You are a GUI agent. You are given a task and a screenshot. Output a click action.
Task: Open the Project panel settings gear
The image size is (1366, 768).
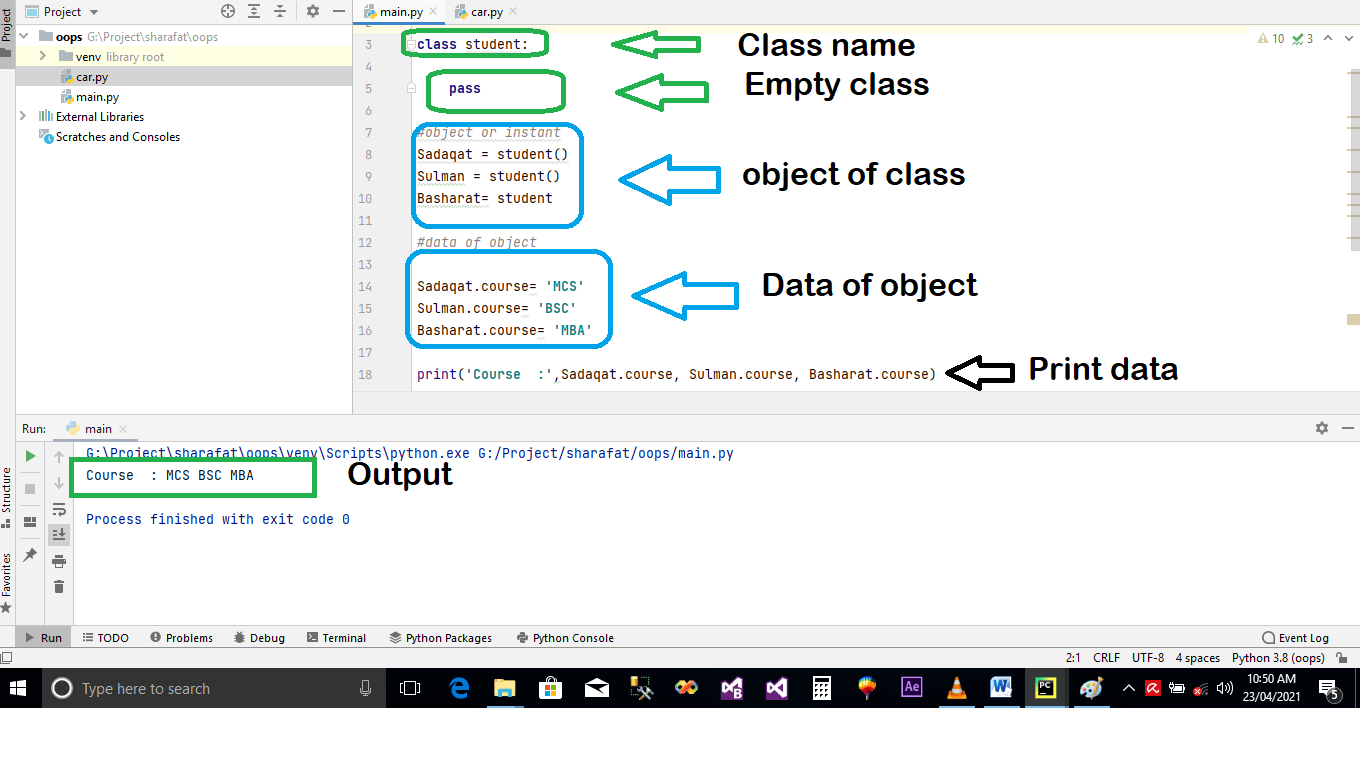pyautogui.click(x=313, y=11)
